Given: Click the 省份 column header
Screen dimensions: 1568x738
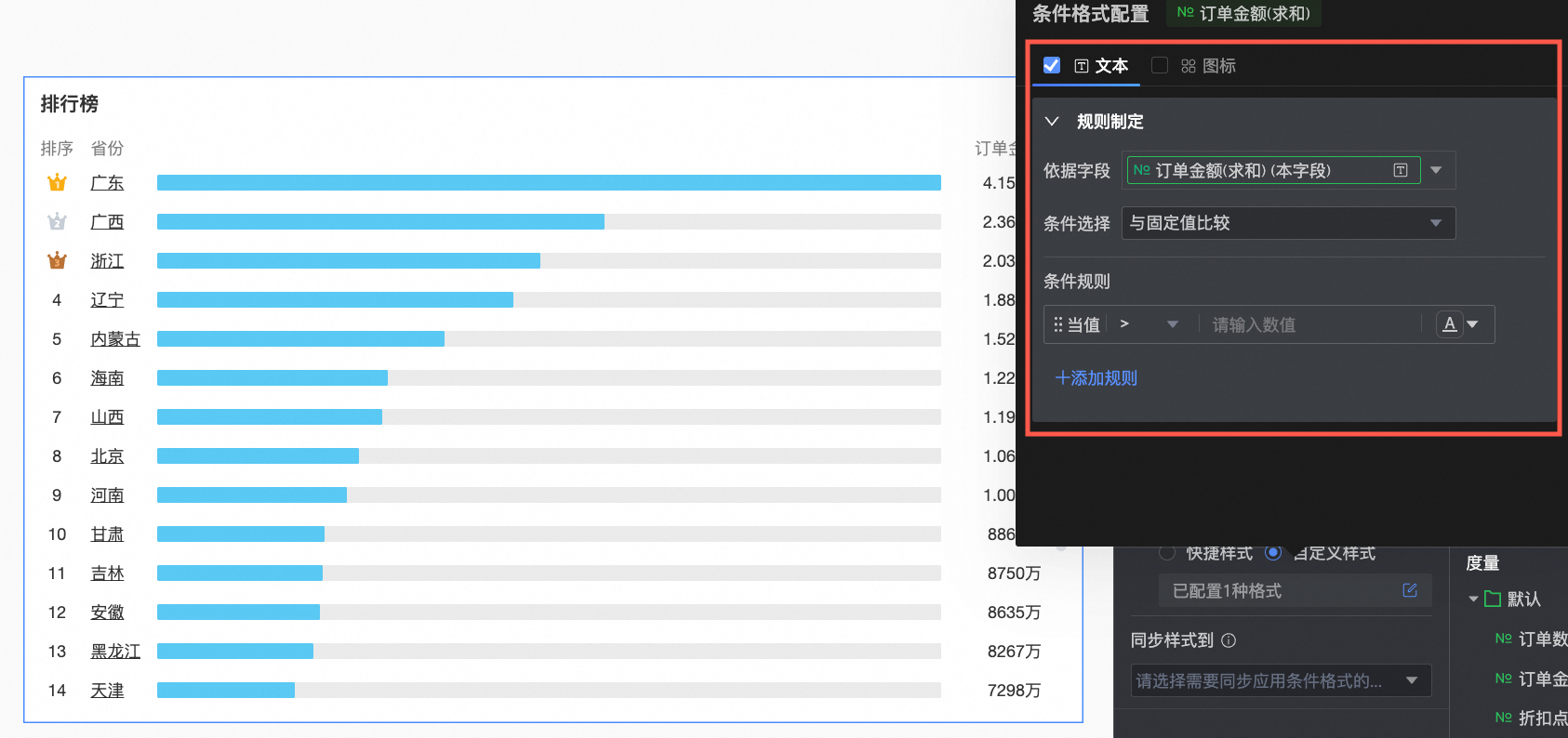Looking at the screenshot, I should (x=107, y=149).
